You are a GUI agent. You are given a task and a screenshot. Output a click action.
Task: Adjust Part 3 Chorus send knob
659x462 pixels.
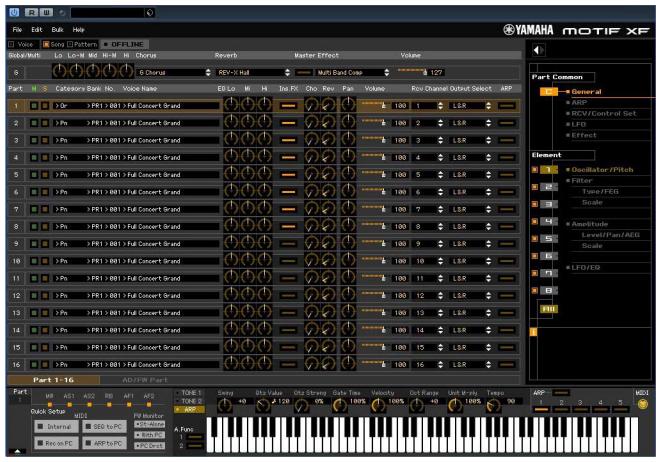pyautogui.click(x=311, y=140)
